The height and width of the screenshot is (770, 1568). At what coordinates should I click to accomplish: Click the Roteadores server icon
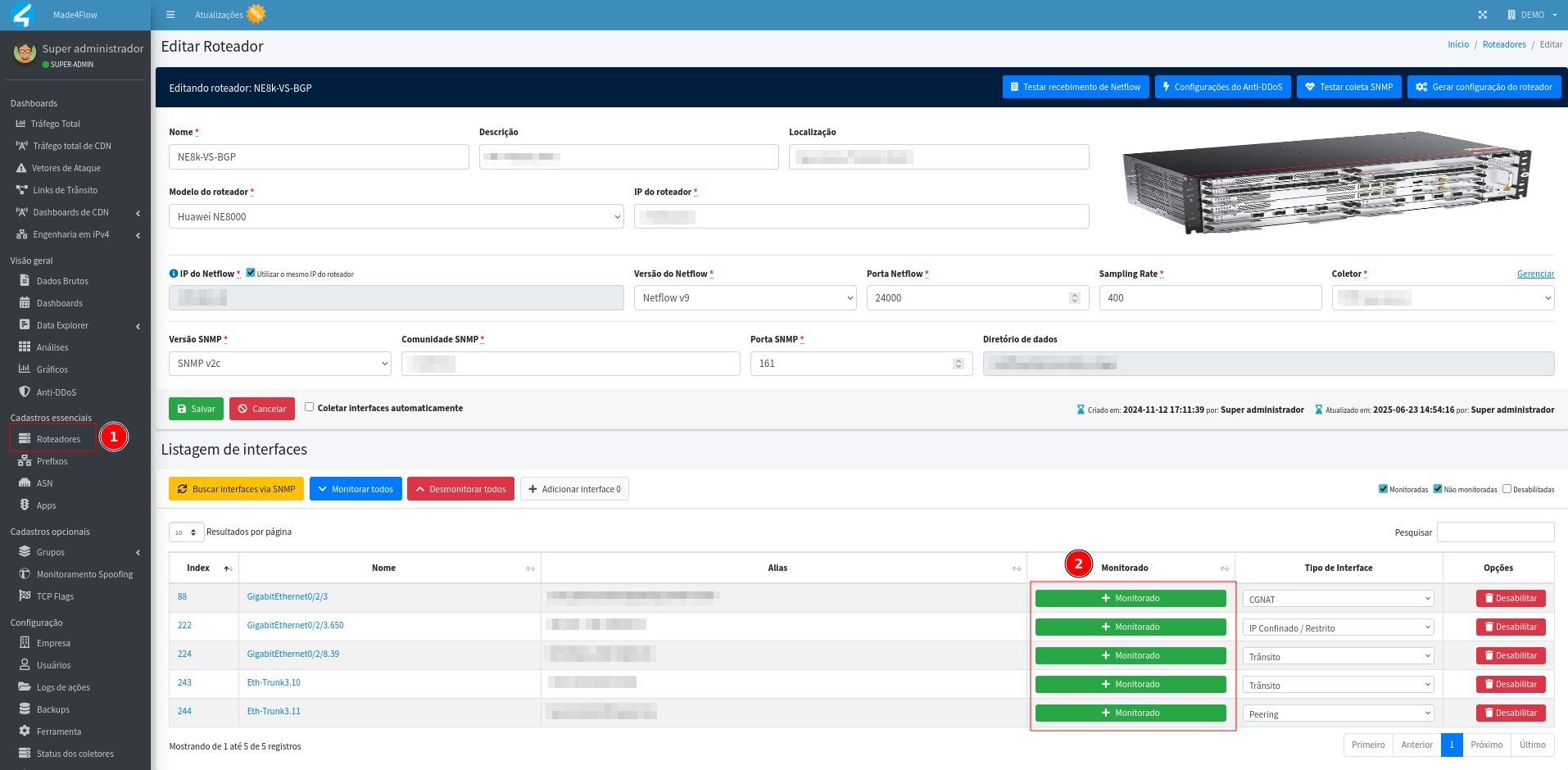coord(25,438)
